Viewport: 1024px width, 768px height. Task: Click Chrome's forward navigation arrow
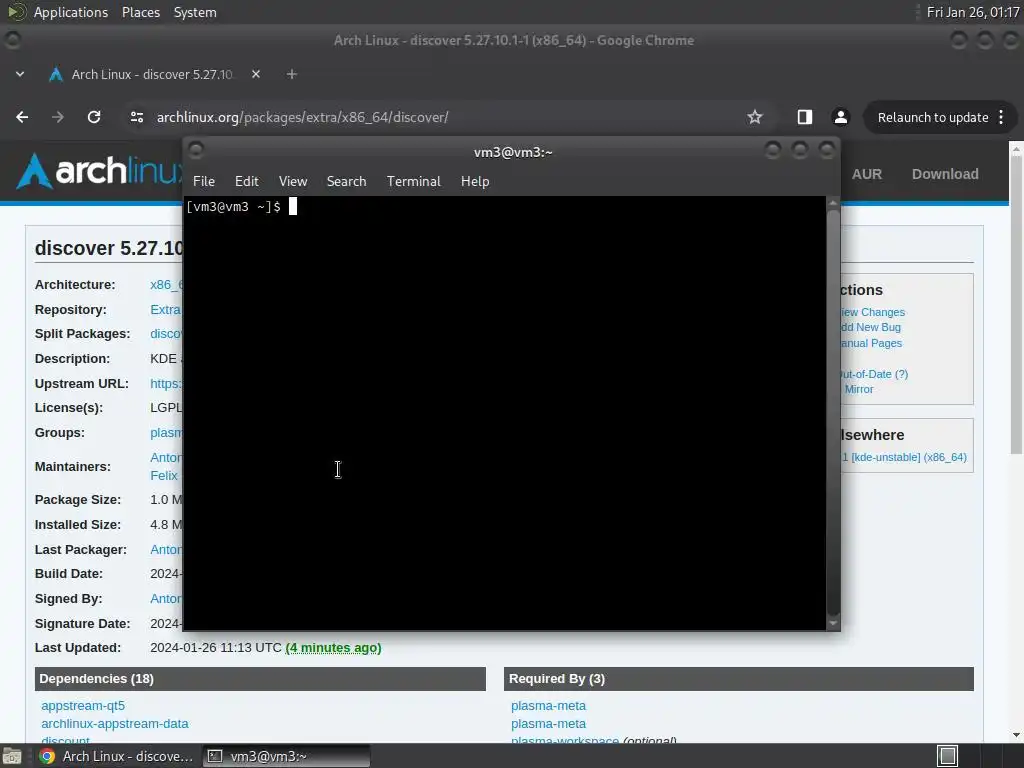coord(57,117)
